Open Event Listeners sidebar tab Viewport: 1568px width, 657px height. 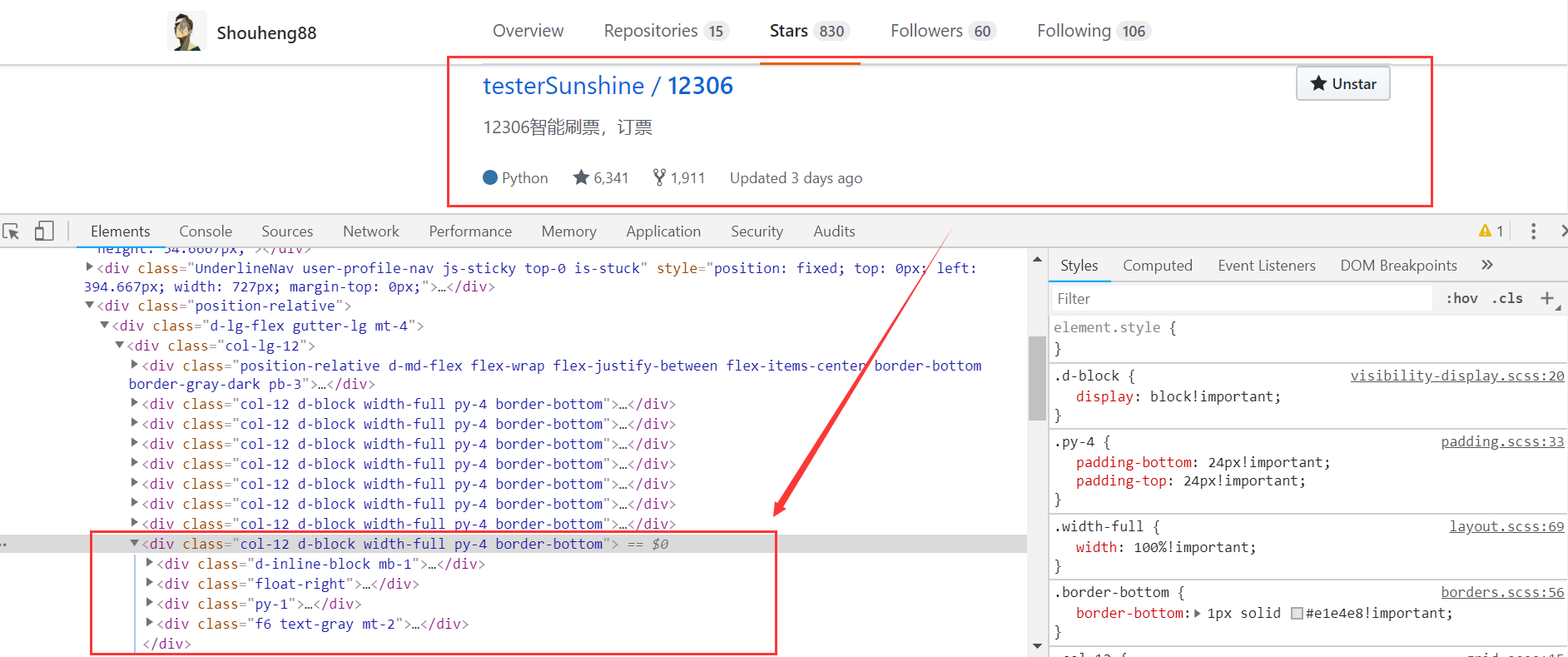pos(1266,266)
